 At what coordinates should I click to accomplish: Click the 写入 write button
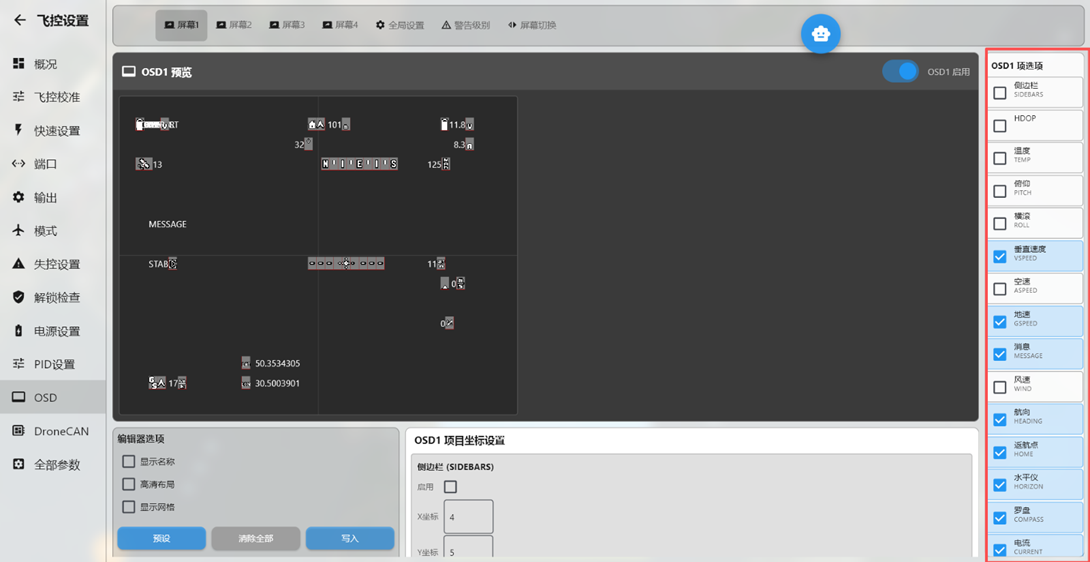pos(349,538)
